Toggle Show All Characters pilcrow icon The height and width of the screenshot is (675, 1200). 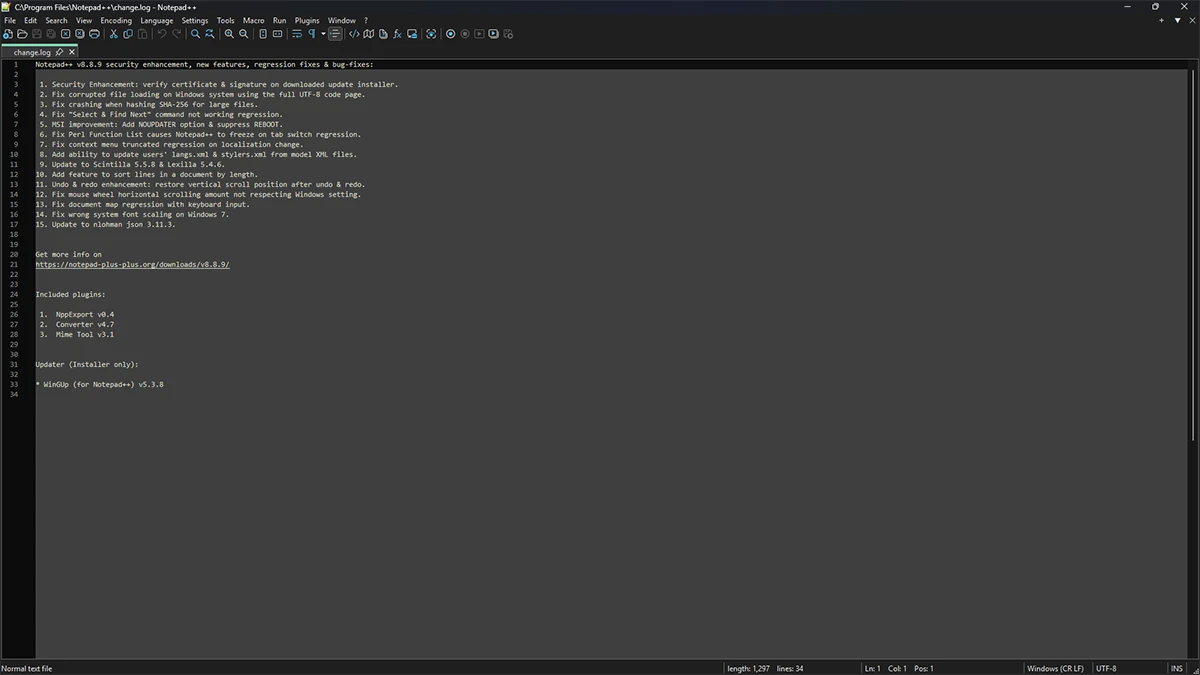point(311,34)
